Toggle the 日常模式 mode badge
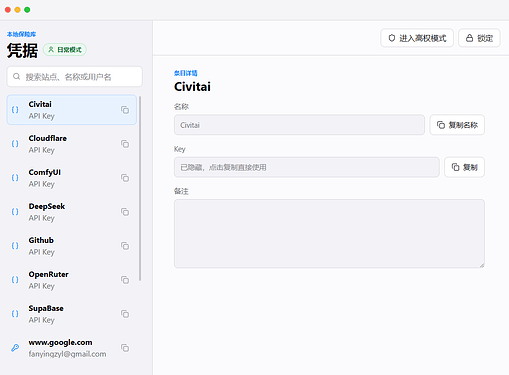The width and height of the screenshot is (509, 375). point(65,50)
